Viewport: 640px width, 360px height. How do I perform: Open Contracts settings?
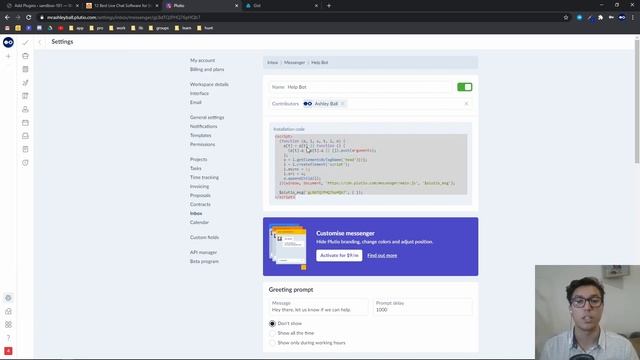[x=200, y=204]
